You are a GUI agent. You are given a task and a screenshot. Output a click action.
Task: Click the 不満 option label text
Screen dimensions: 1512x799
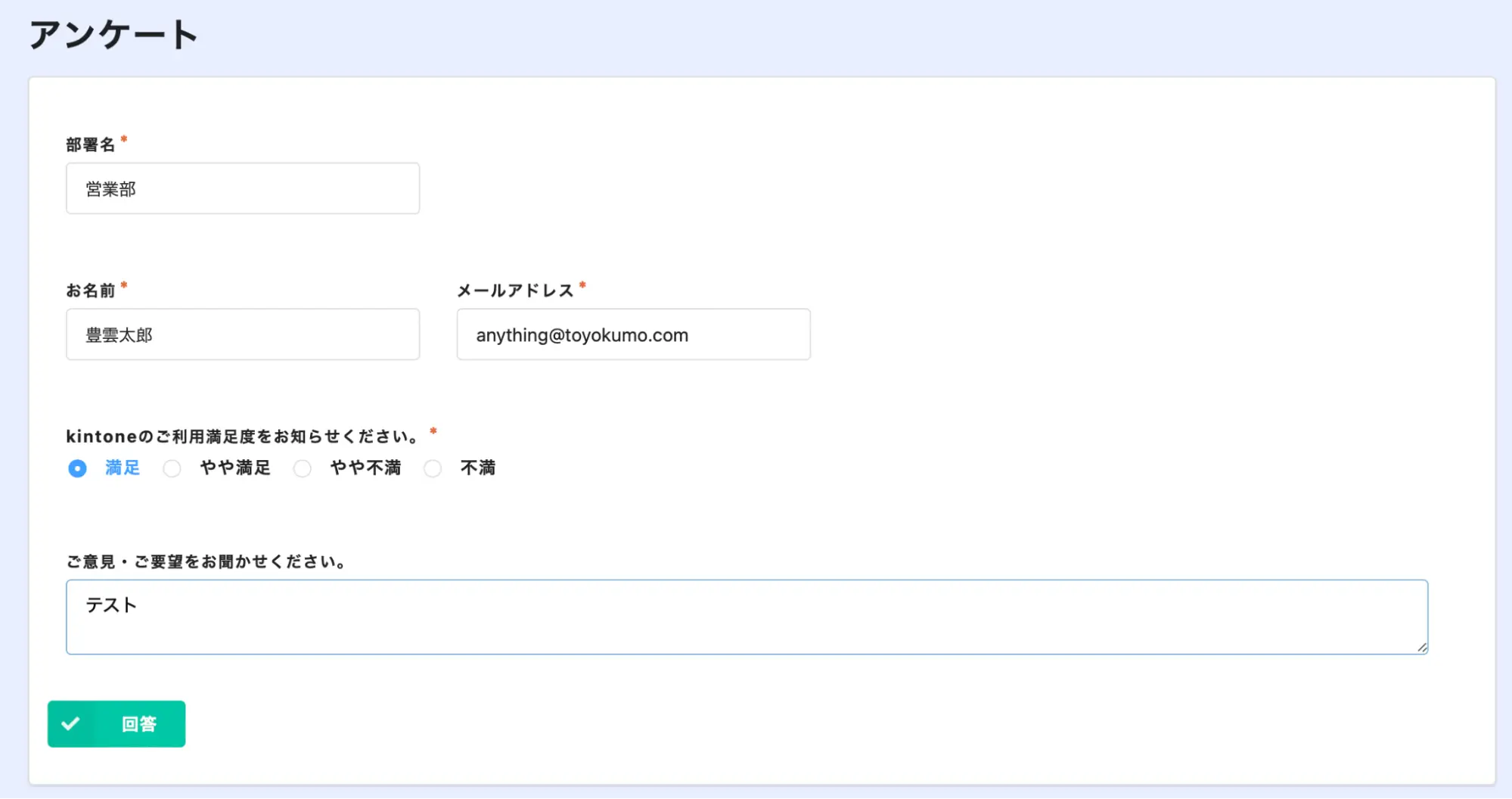[x=478, y=468]
